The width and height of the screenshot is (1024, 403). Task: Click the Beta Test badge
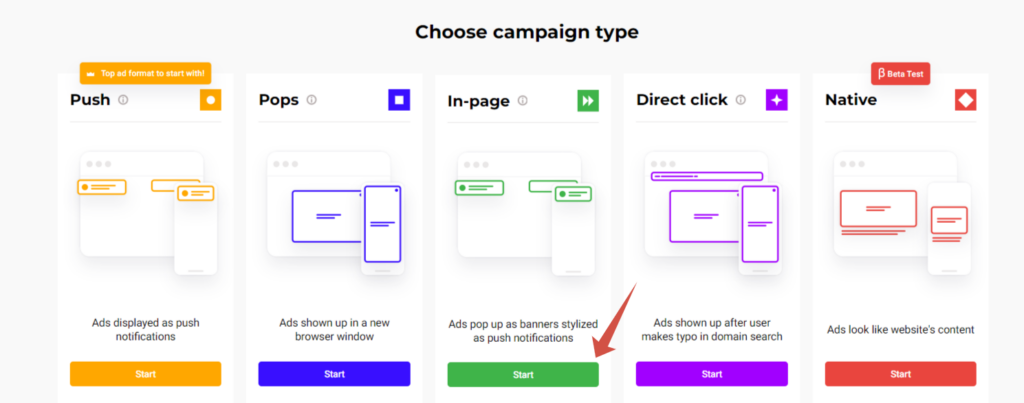(x=901, y=74)
